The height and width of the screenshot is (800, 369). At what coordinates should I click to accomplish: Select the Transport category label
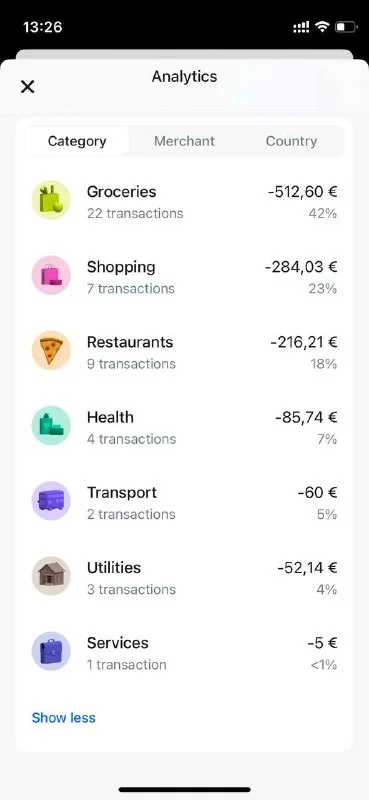pyautogui.click(x=122, y=493)
